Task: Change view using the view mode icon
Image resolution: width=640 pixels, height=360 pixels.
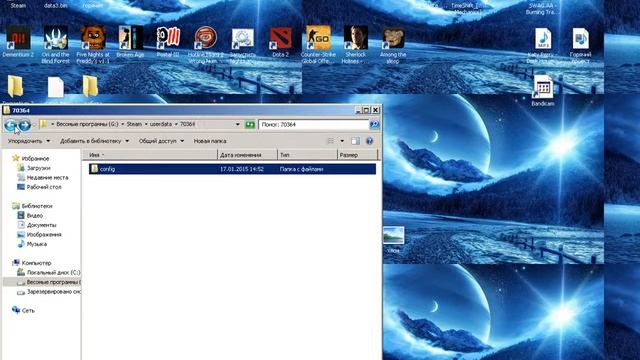Action: [331, 141]
